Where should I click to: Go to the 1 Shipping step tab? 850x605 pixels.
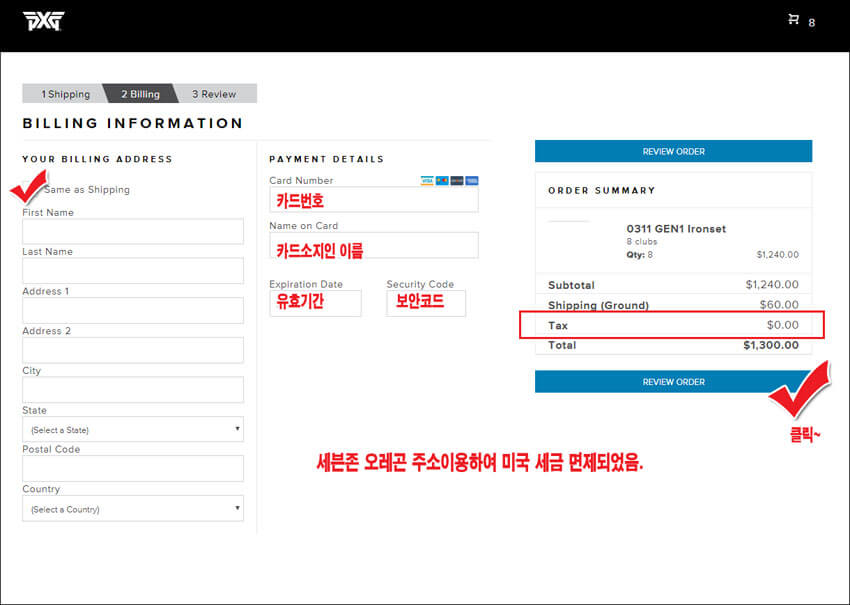pyautogui.click(x=65, y=94)
